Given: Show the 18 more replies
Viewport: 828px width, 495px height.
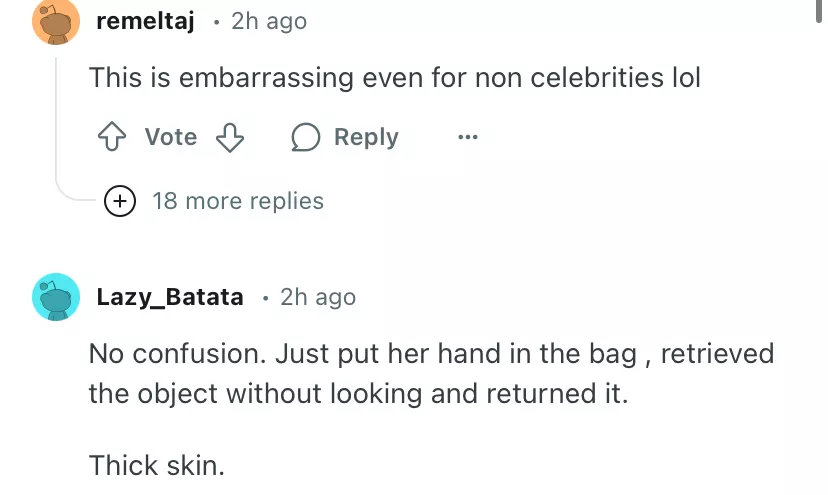Looking at the screenshot, I should tap(237, 201).
